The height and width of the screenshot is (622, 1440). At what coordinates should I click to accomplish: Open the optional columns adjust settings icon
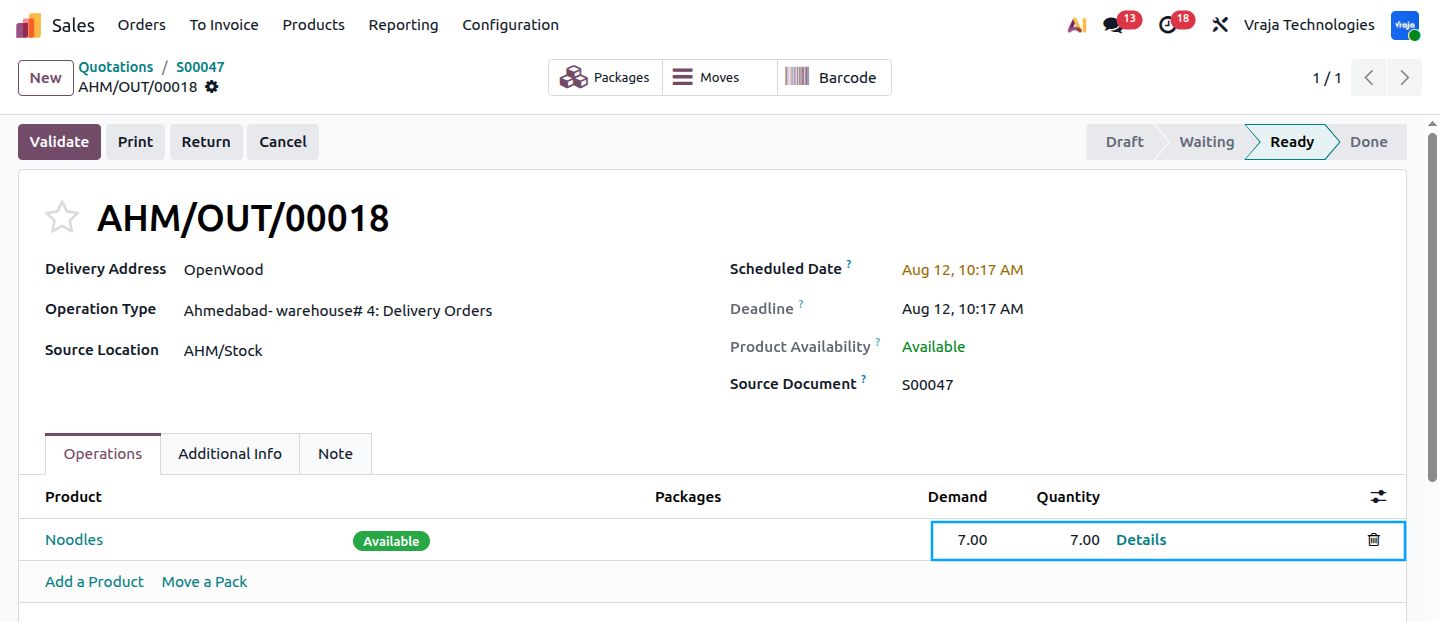pyautogui.click(x=1379, y=497)
